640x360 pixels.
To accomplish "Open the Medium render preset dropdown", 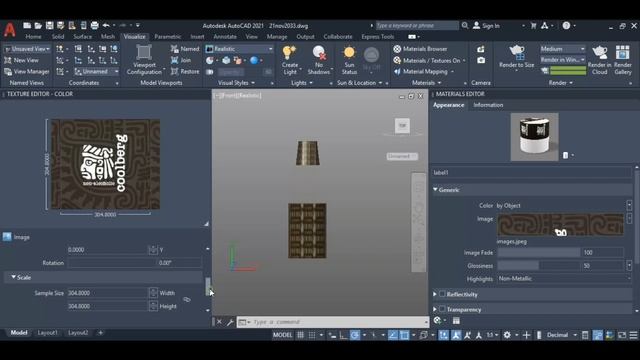I will click(562, 49).
